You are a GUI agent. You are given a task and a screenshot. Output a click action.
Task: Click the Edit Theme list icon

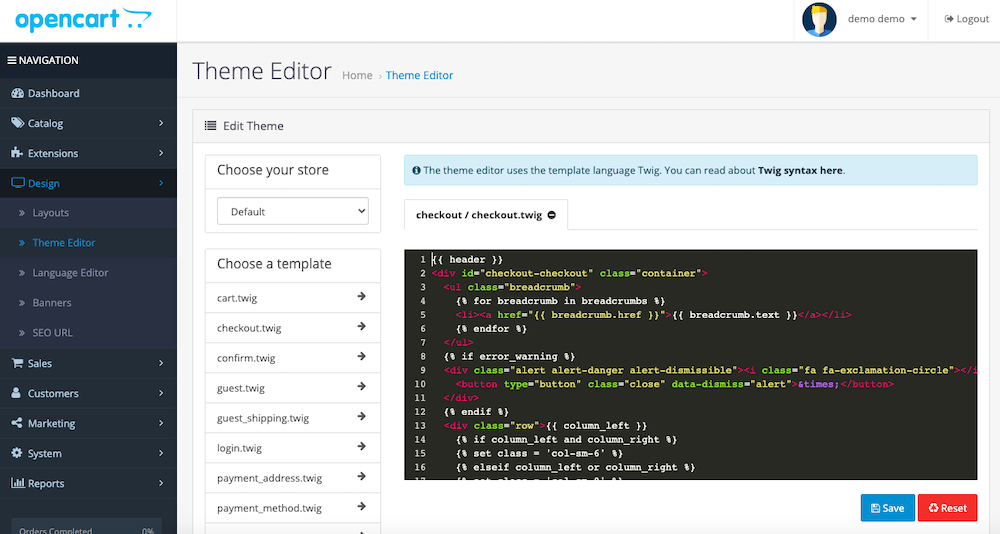(x=210, y=126)
